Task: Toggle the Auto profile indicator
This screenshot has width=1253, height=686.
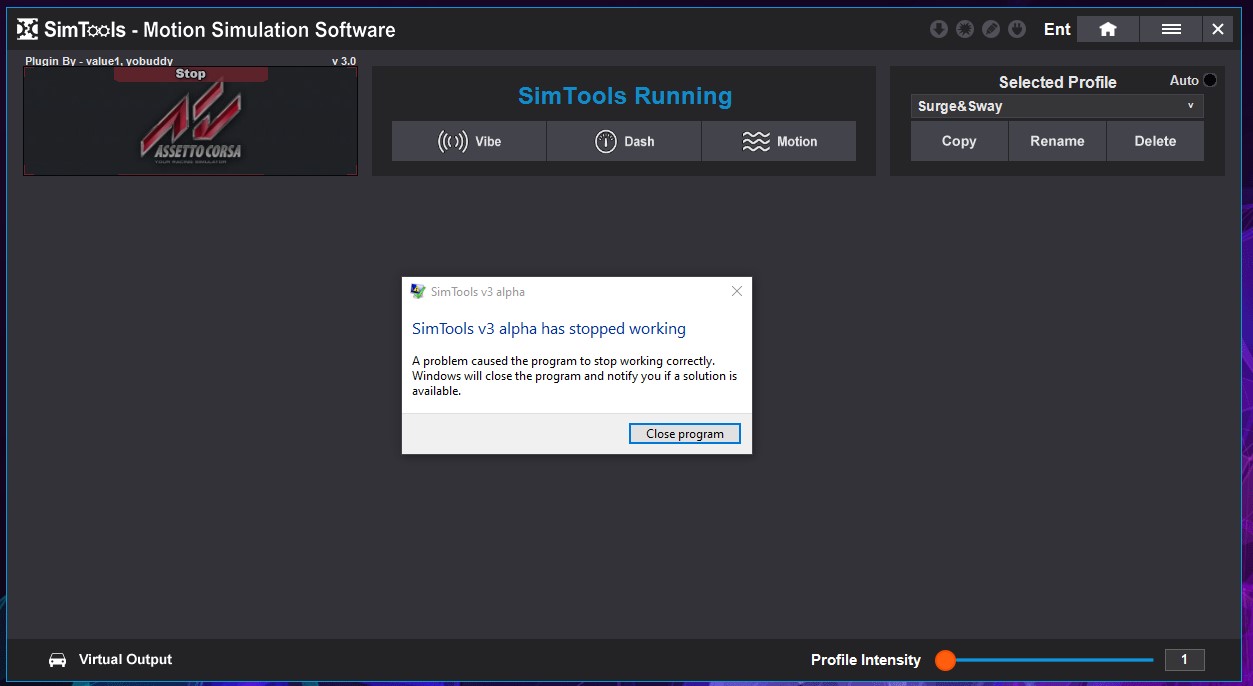Action: pos(1210,80)
